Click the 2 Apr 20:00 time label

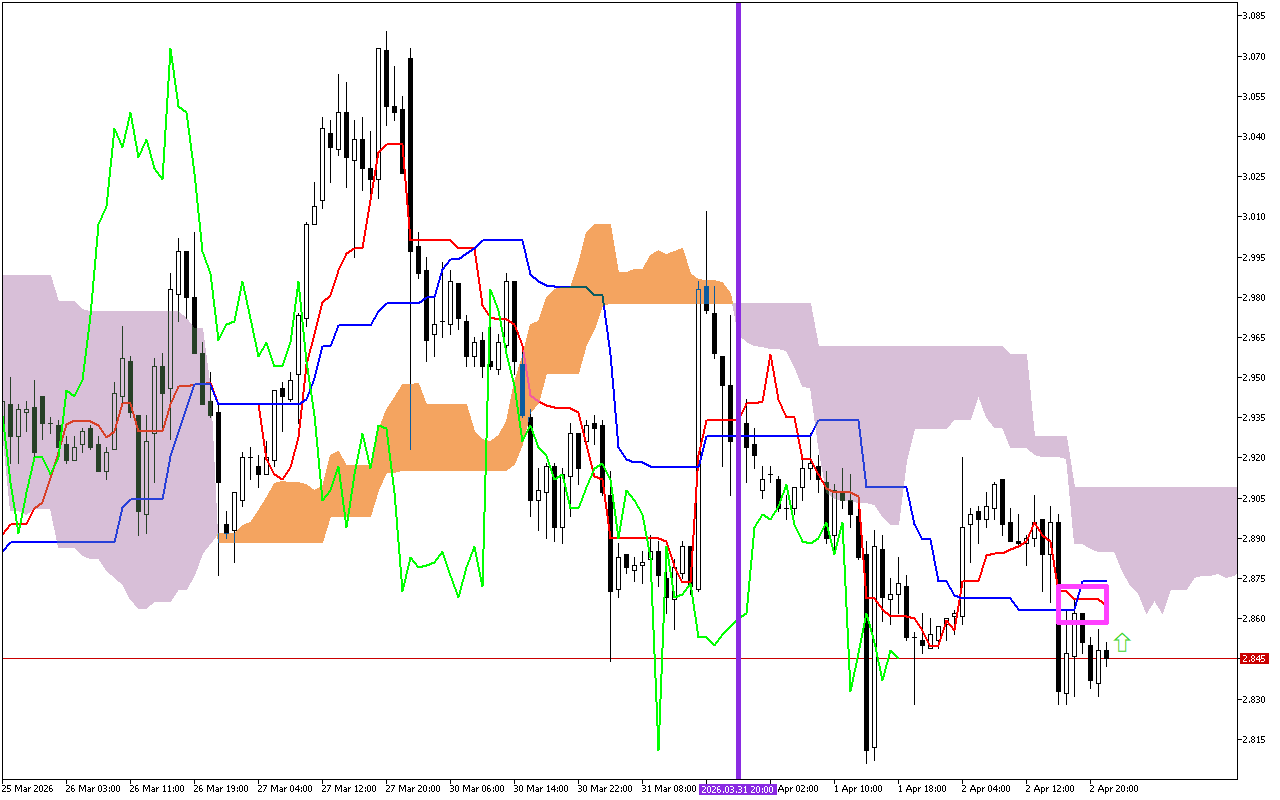[1114, 789]
